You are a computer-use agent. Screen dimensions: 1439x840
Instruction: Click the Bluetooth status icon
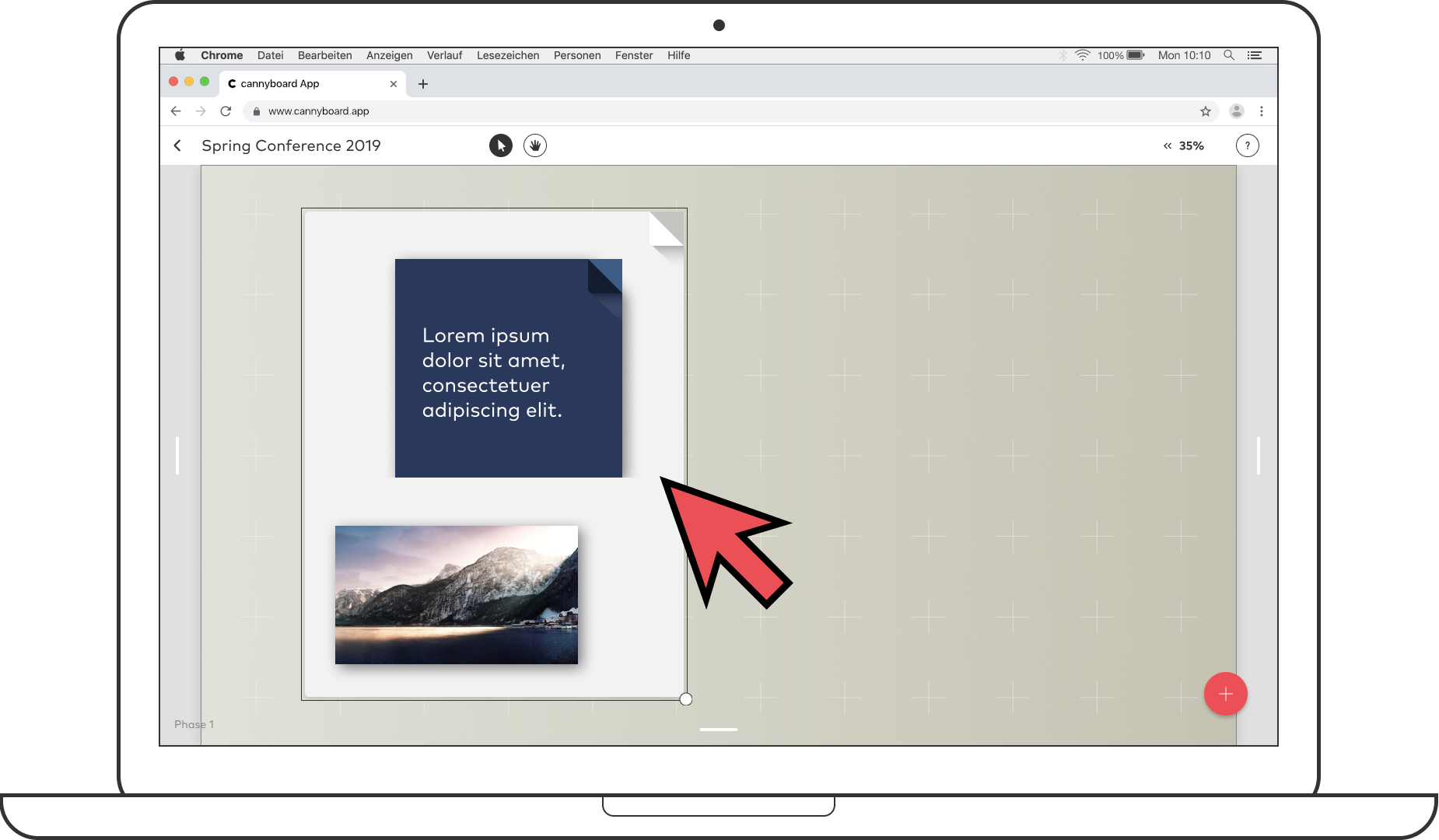coord(1063,55)
